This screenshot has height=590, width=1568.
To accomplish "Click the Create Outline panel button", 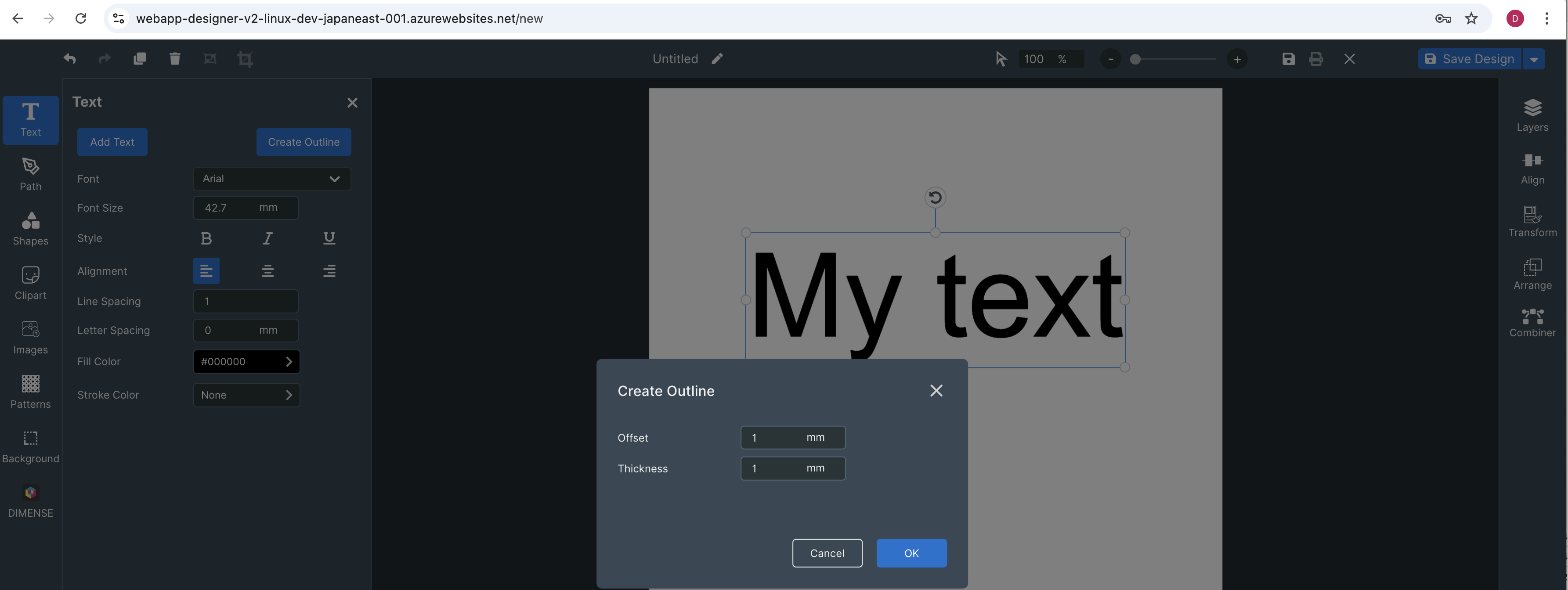I will 303,142.
